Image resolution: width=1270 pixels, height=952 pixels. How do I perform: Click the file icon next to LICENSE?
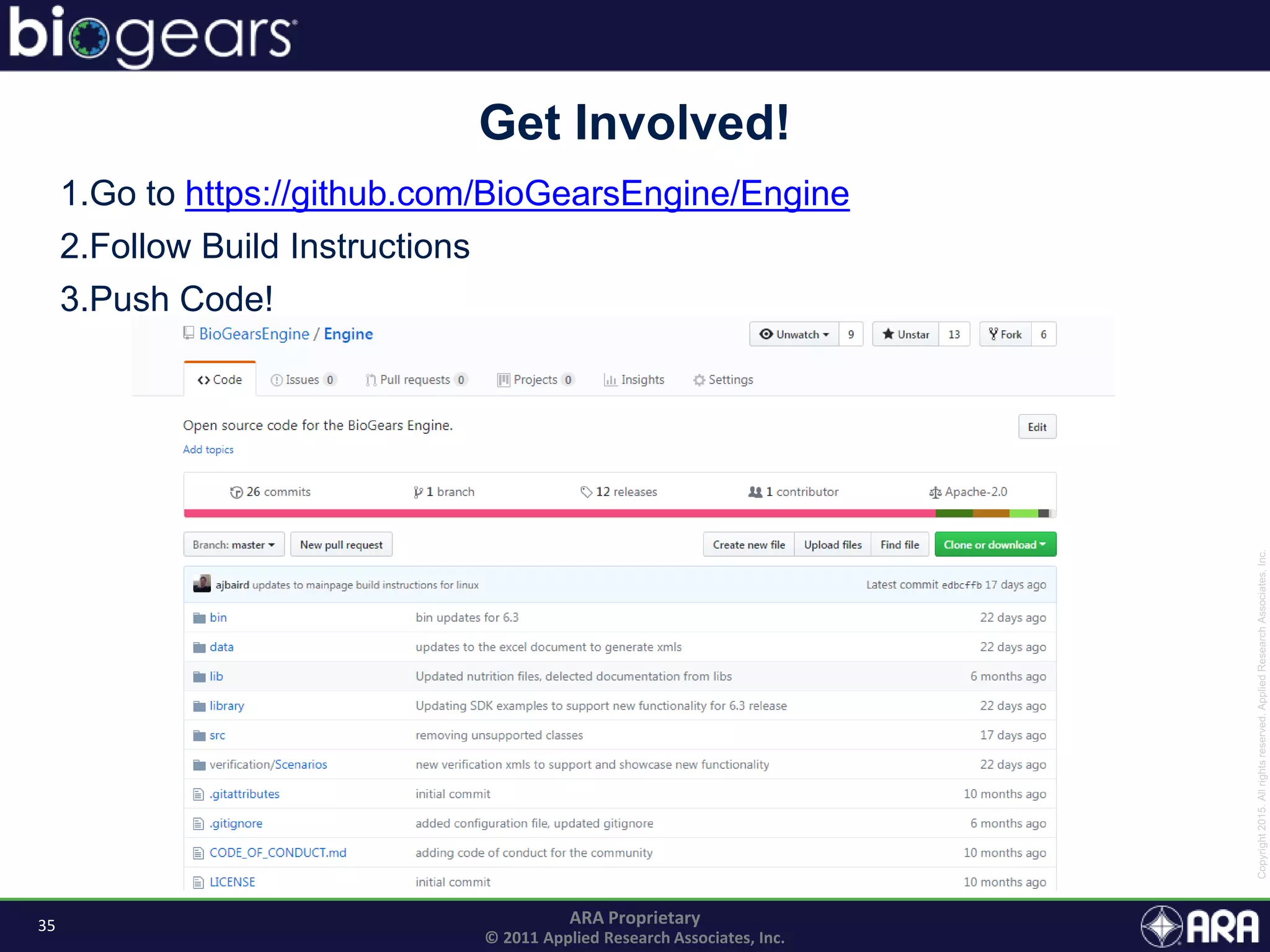click(x=198, y=882)
